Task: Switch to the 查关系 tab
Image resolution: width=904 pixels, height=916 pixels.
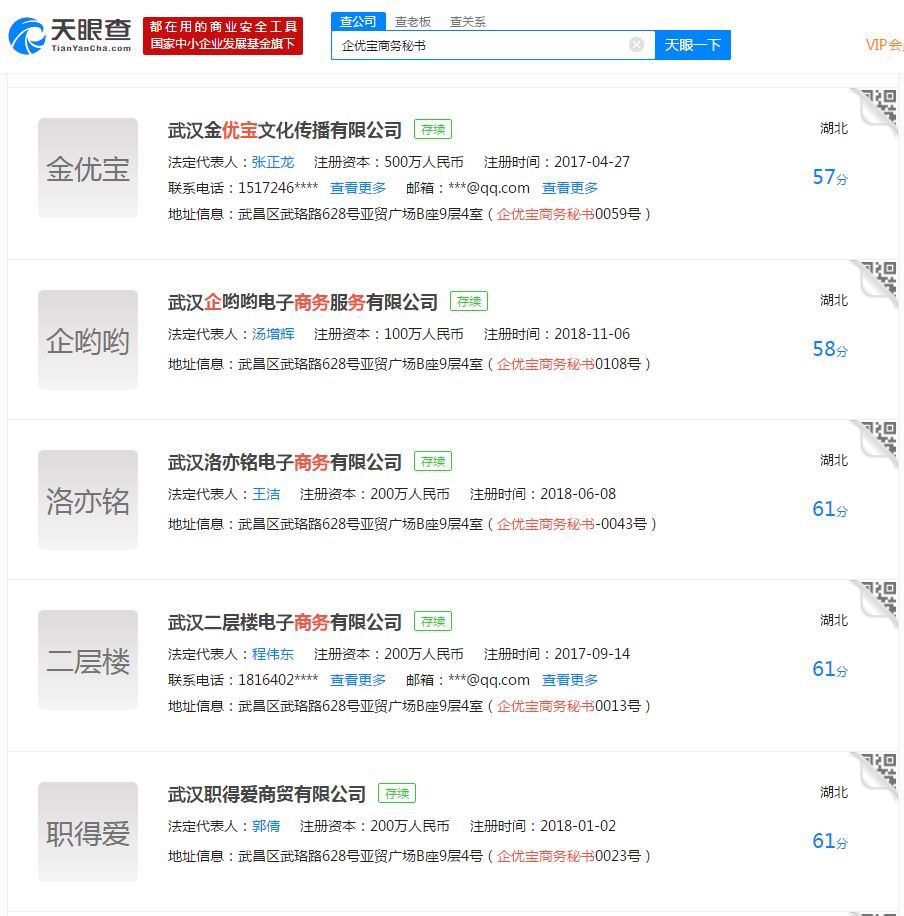Action: click(468, 21)
